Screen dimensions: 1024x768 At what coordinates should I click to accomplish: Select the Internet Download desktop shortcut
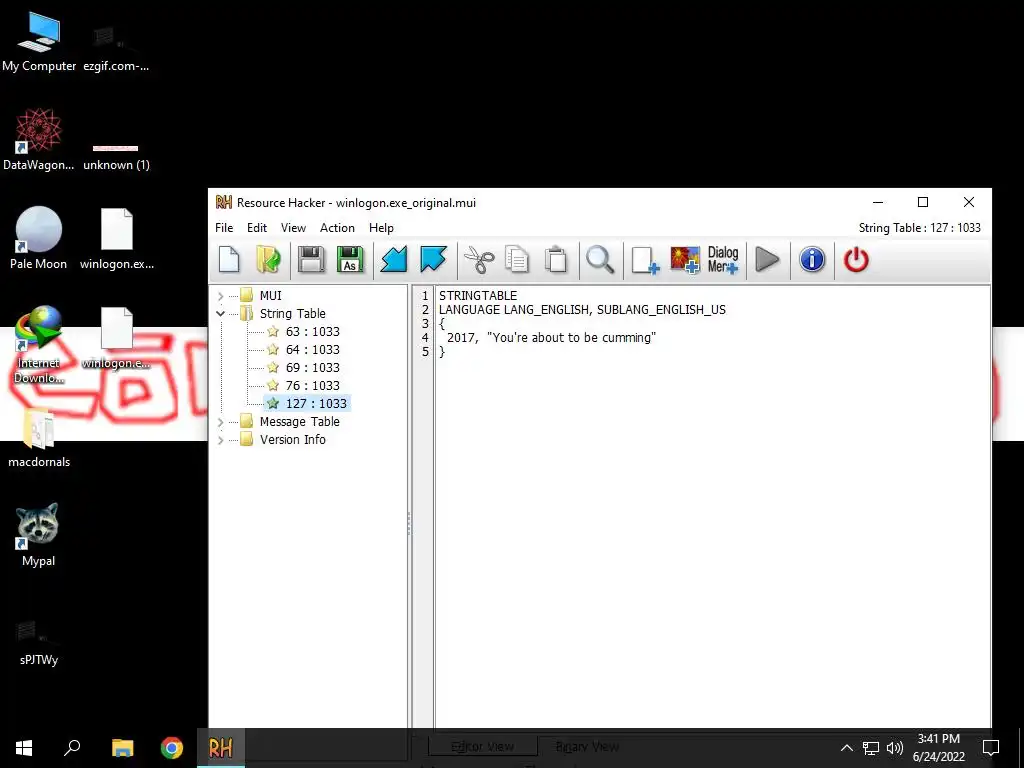[x=39, y=345]
